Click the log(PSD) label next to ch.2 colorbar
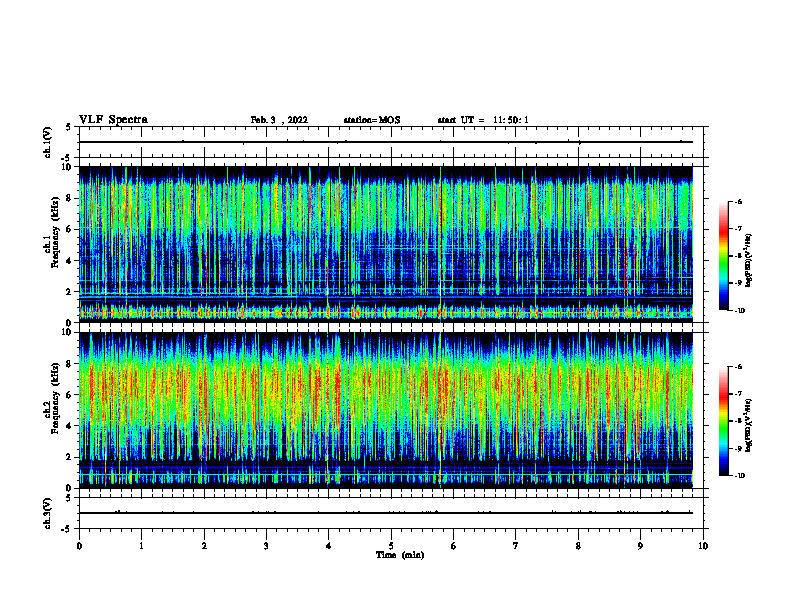792x612 pixels. [x=748, y=425]
